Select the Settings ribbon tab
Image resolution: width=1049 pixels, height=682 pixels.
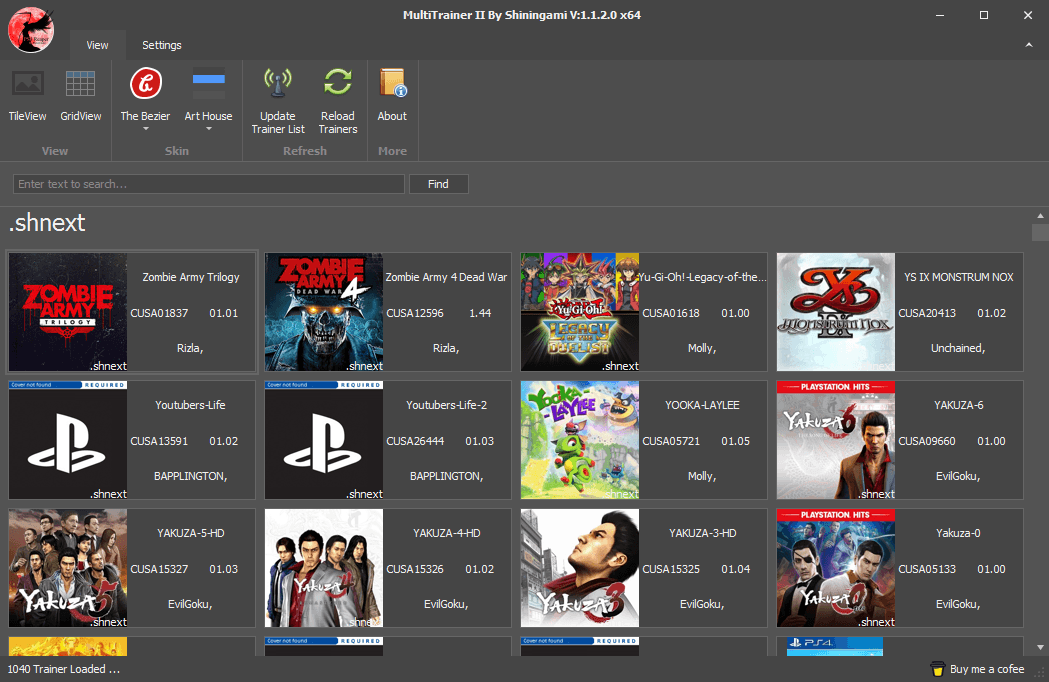[161, 45]
